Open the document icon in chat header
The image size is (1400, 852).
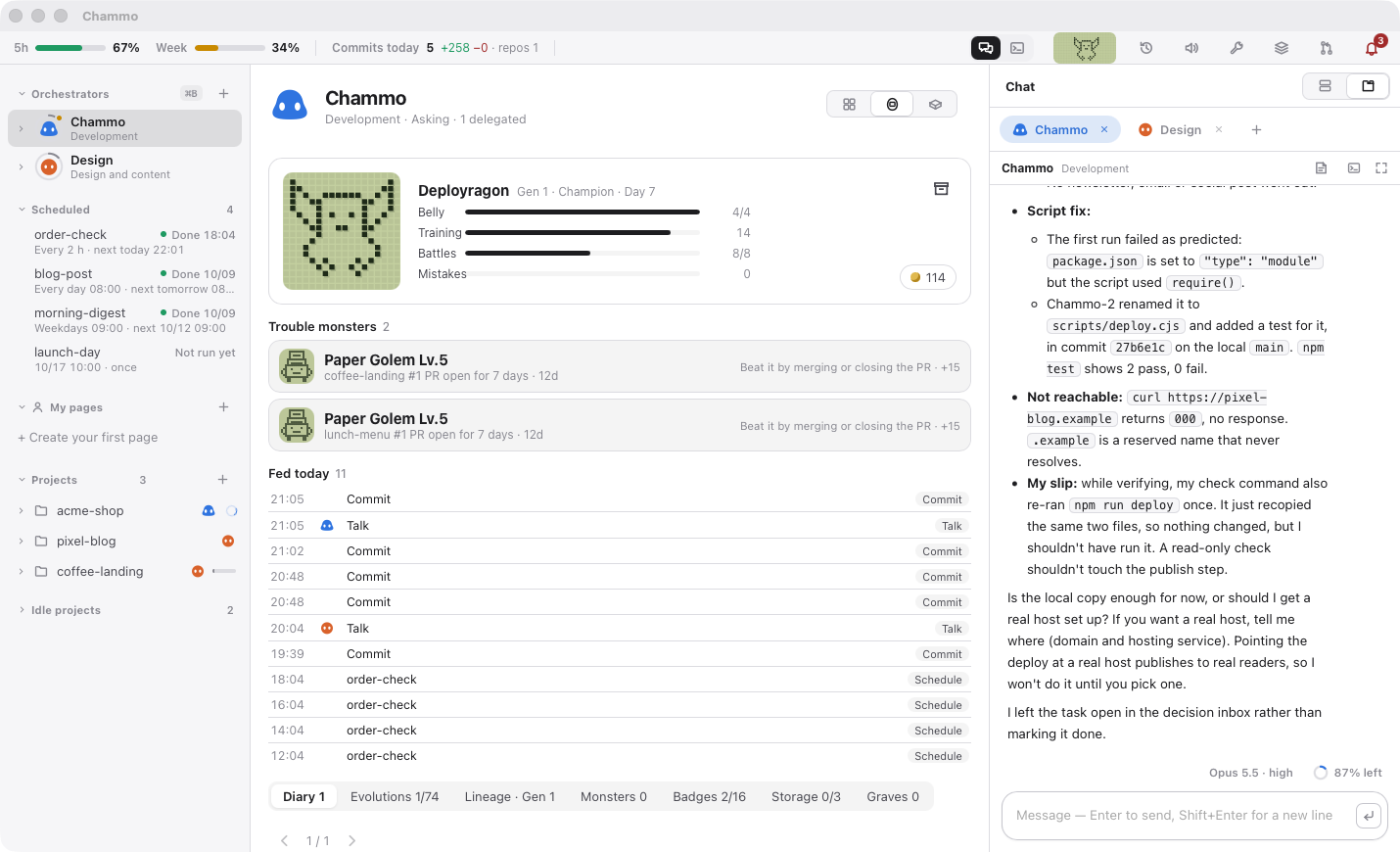[x=1321, y=168]
